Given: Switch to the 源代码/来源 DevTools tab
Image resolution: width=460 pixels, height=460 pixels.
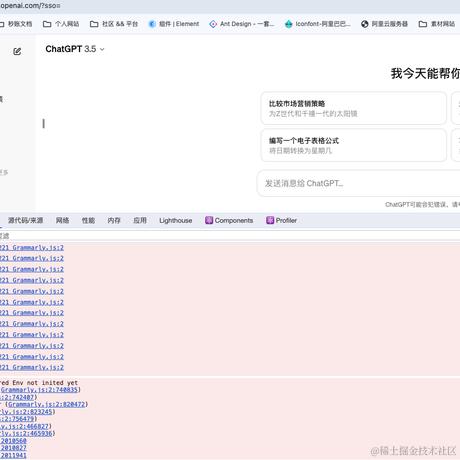Looking at the screenshot, I should tap(25, 220).
